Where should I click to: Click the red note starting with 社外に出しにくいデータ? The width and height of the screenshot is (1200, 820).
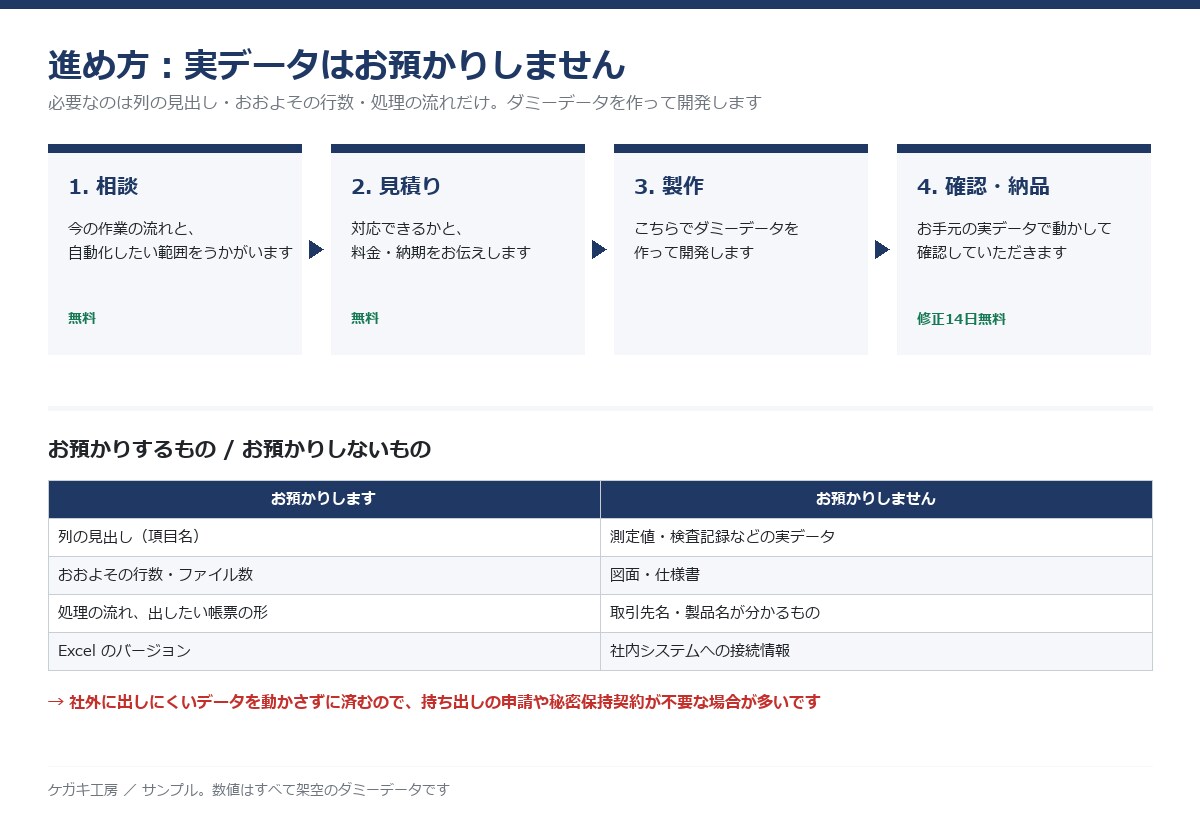point(434,702)
